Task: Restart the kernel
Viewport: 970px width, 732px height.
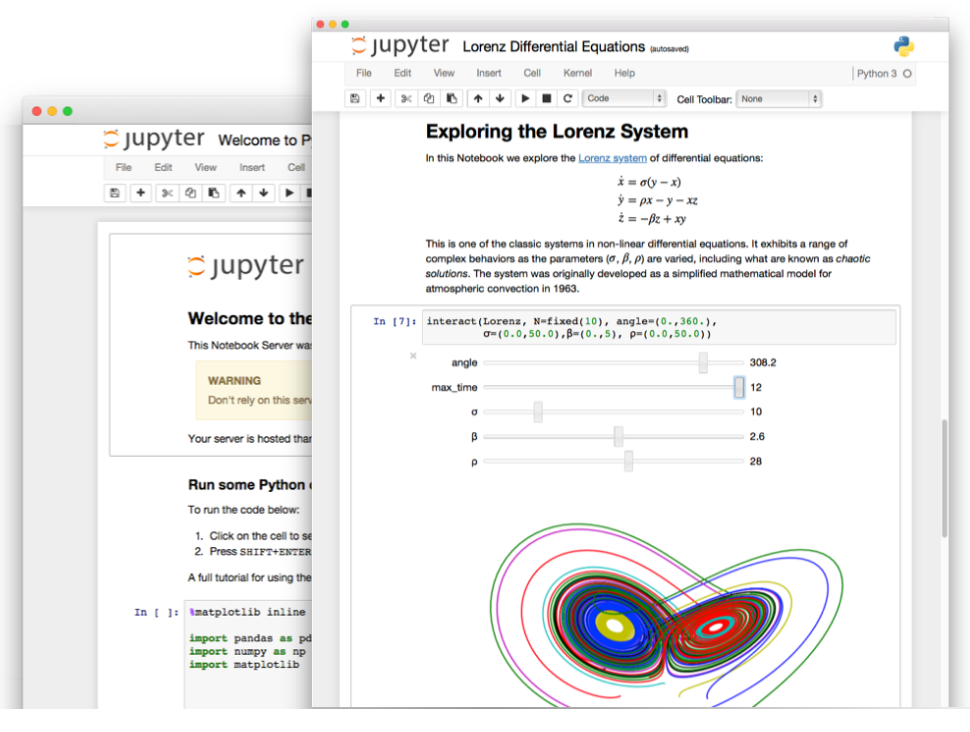Action: tap(568, 98)
